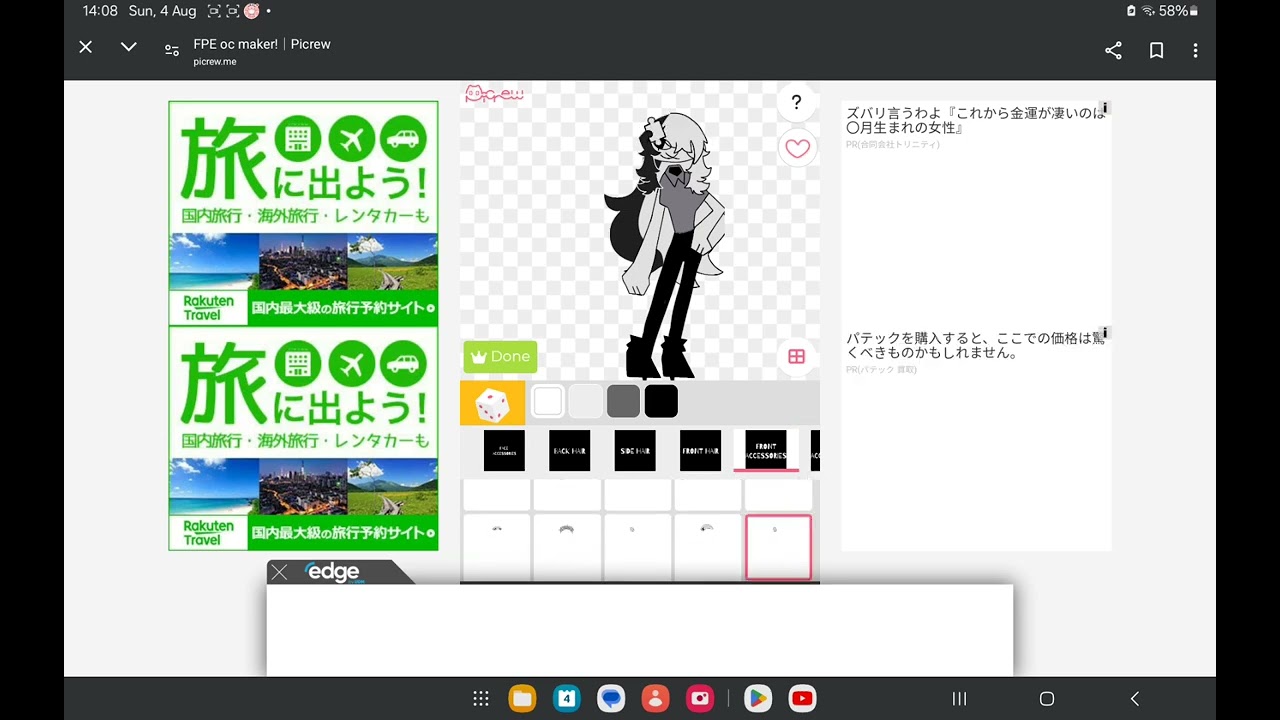The image size is (1280, 720).
Task: Open site settings icon beside title
Action: [171, 50]
